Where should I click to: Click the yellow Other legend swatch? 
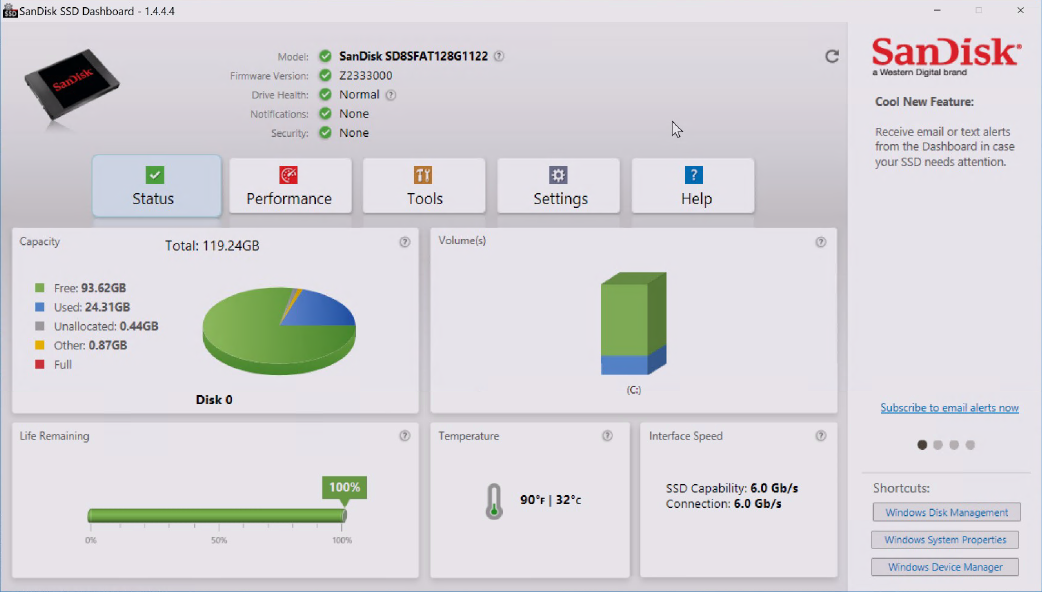pos(40,345)
